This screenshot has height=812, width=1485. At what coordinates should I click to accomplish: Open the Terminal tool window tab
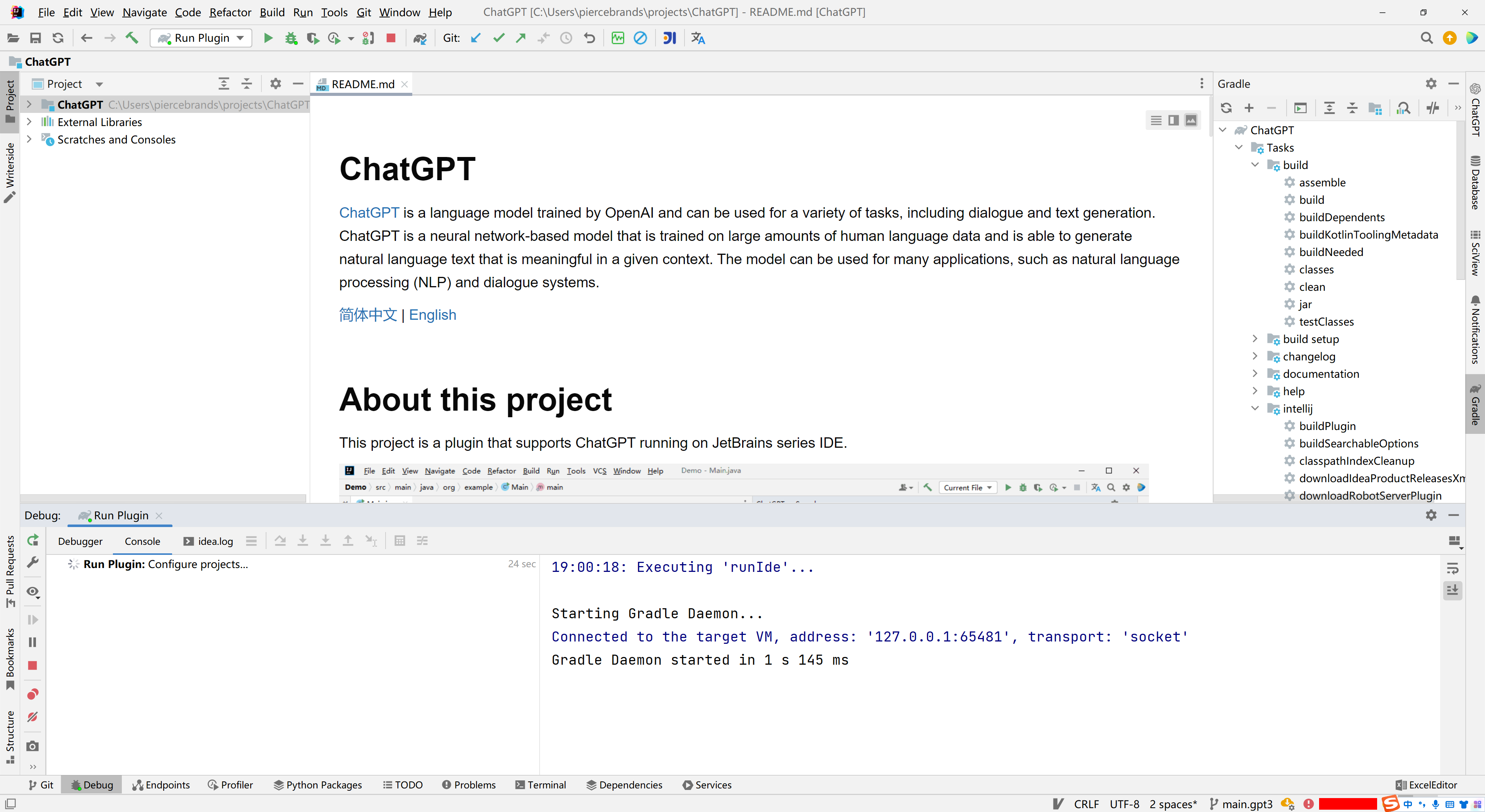541,785
